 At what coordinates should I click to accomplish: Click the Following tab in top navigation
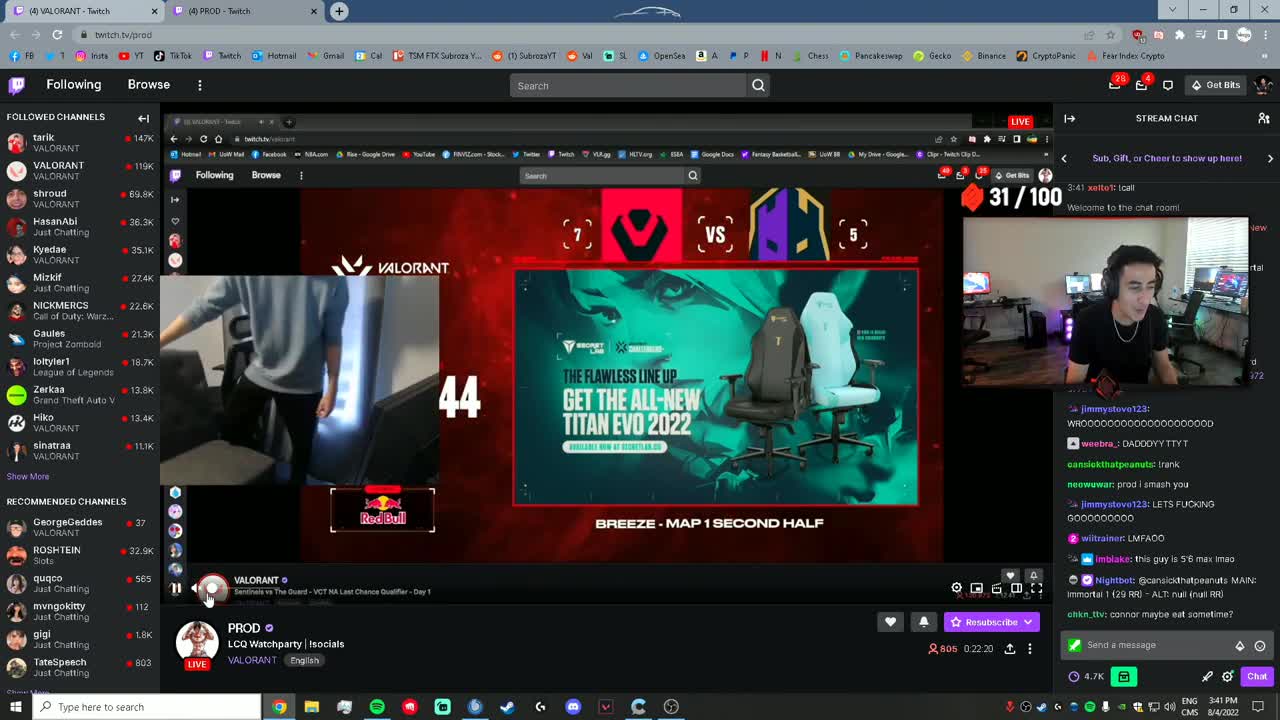click(74, 85)
